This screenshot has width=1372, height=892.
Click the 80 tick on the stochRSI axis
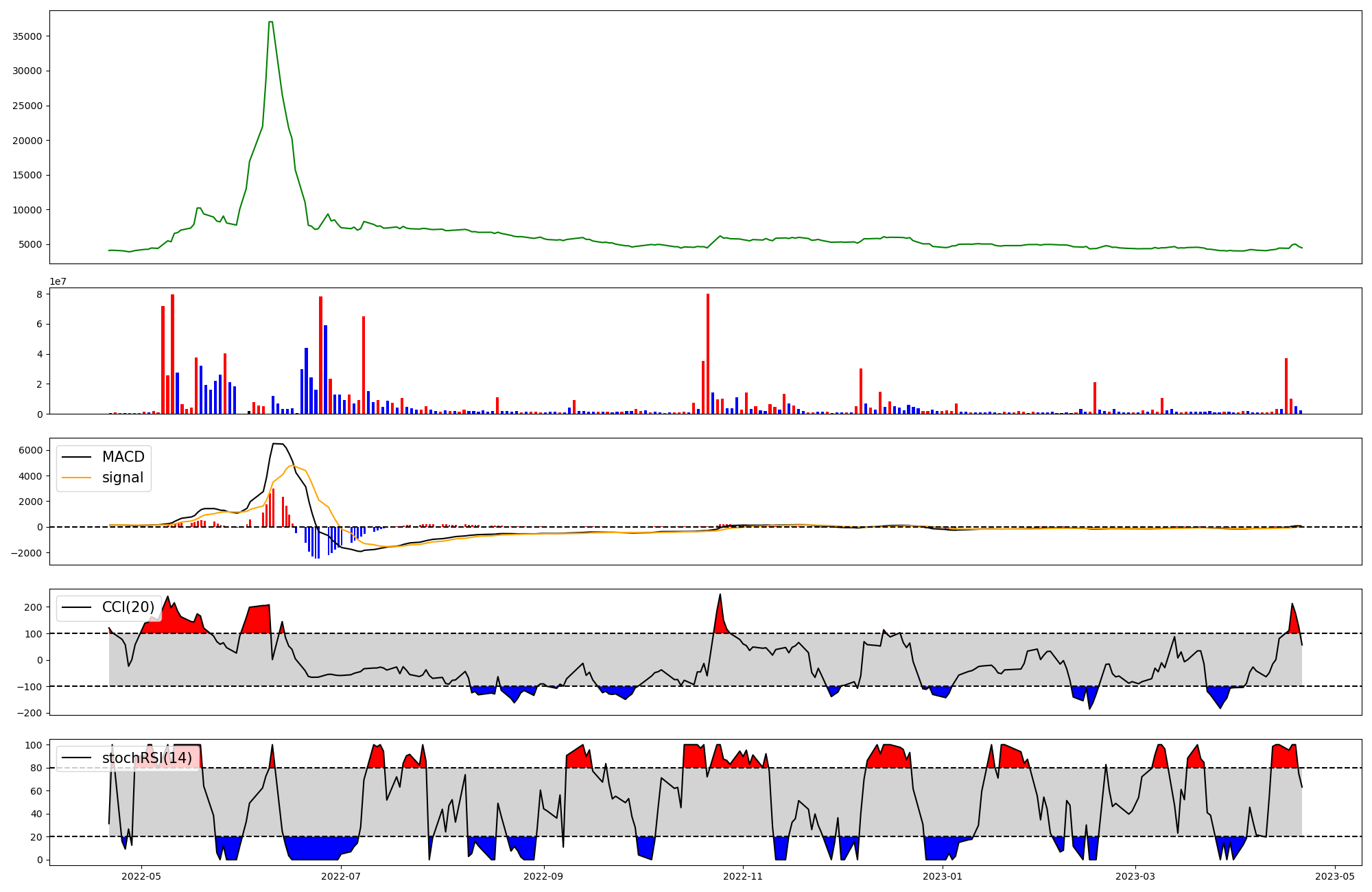[36, 768]
